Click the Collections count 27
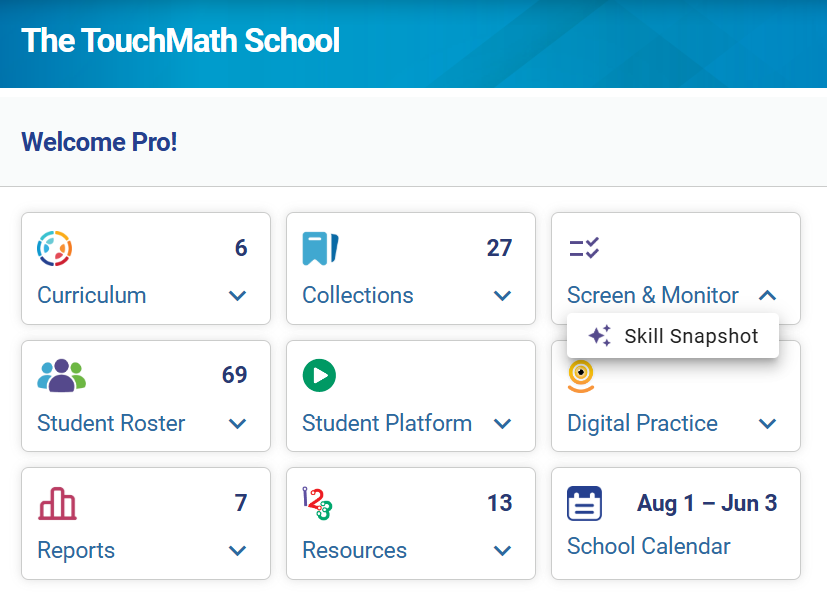Viewport: 827px width, 608px height. [499, 248]
